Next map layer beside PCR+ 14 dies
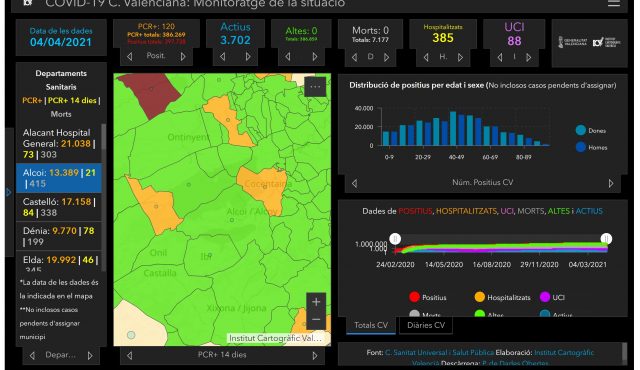 click(315, 356)
